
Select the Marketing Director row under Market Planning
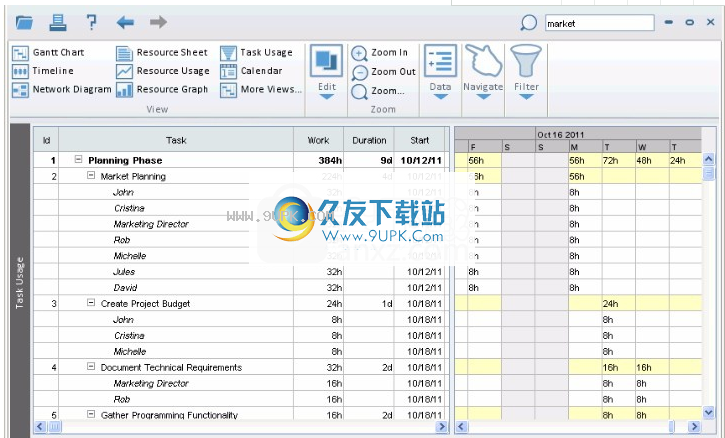click(240, 224)
